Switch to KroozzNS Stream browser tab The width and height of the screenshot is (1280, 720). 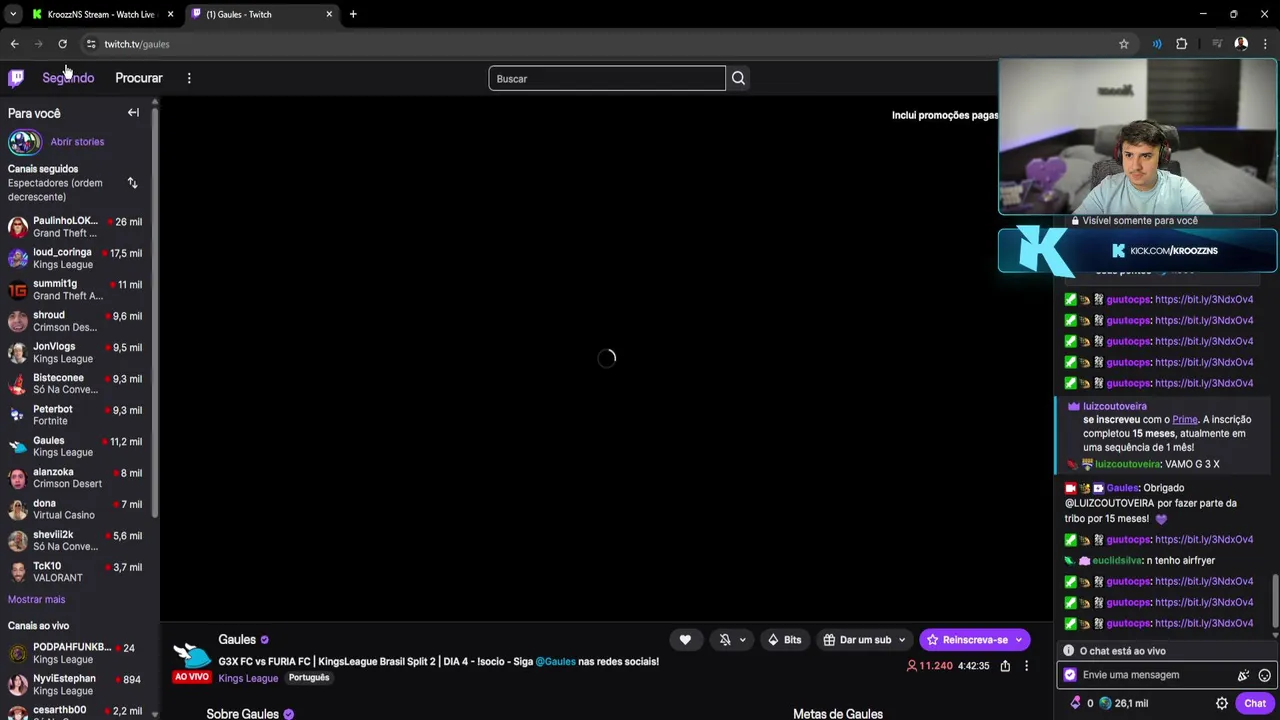[100, 14]
